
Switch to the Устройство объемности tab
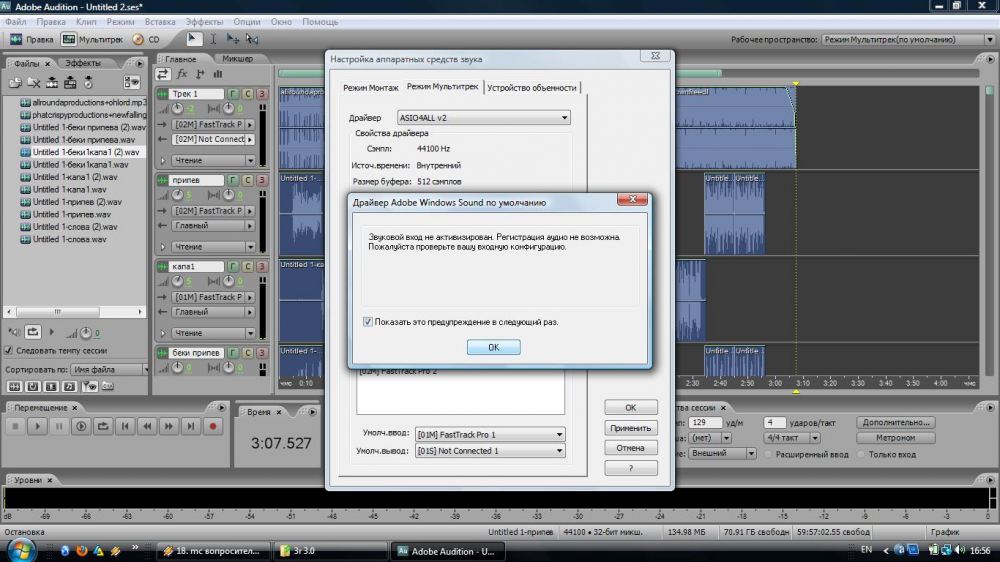[x=532, y=88]
